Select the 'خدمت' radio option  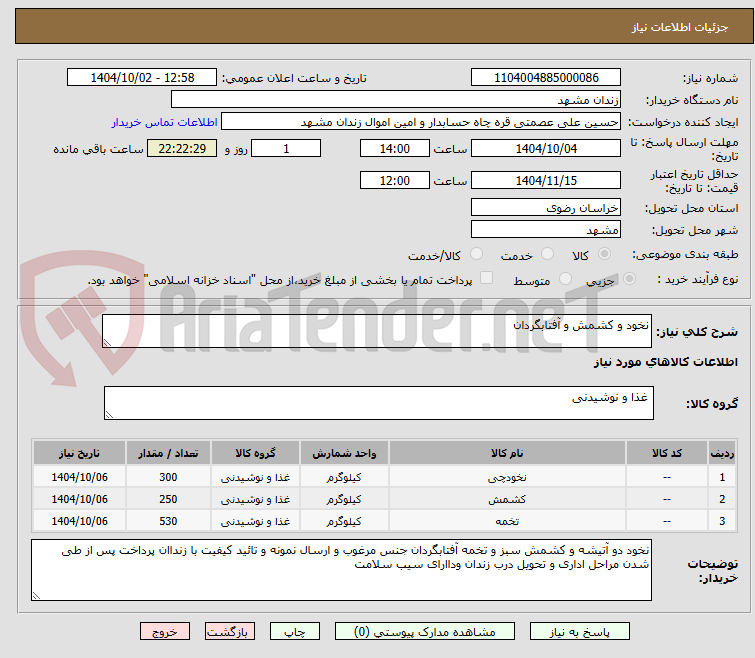click(x=546, y=254)
